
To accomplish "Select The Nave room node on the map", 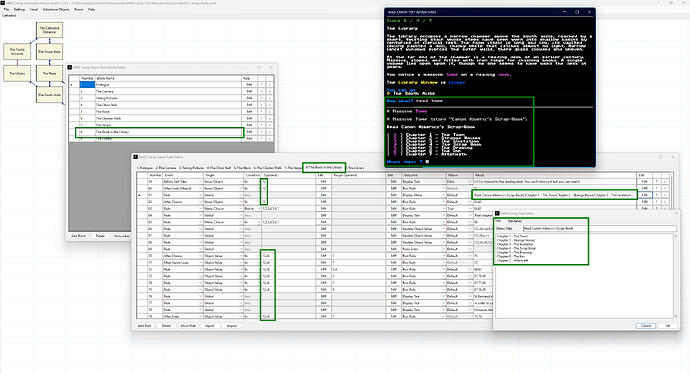I will (49, 73).
